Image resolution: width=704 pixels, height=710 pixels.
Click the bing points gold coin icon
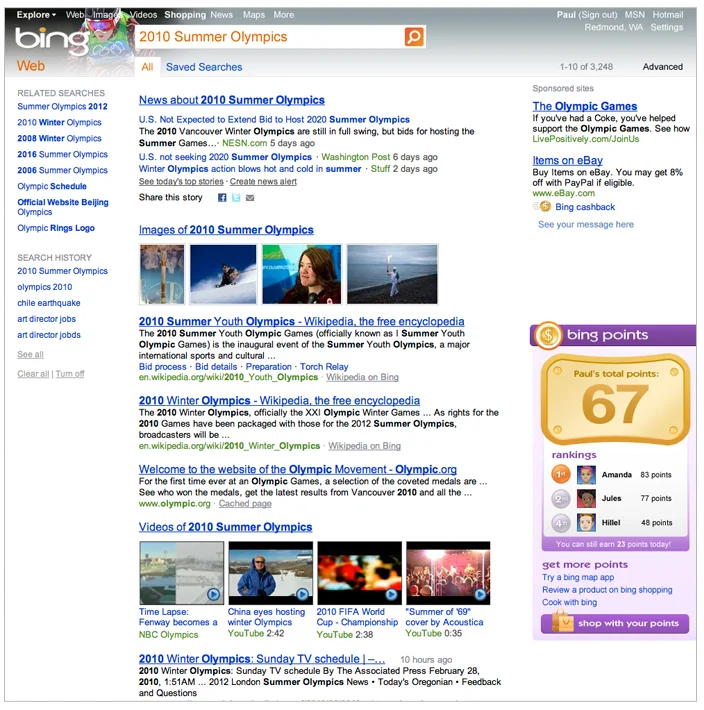[x=548, y=336]
